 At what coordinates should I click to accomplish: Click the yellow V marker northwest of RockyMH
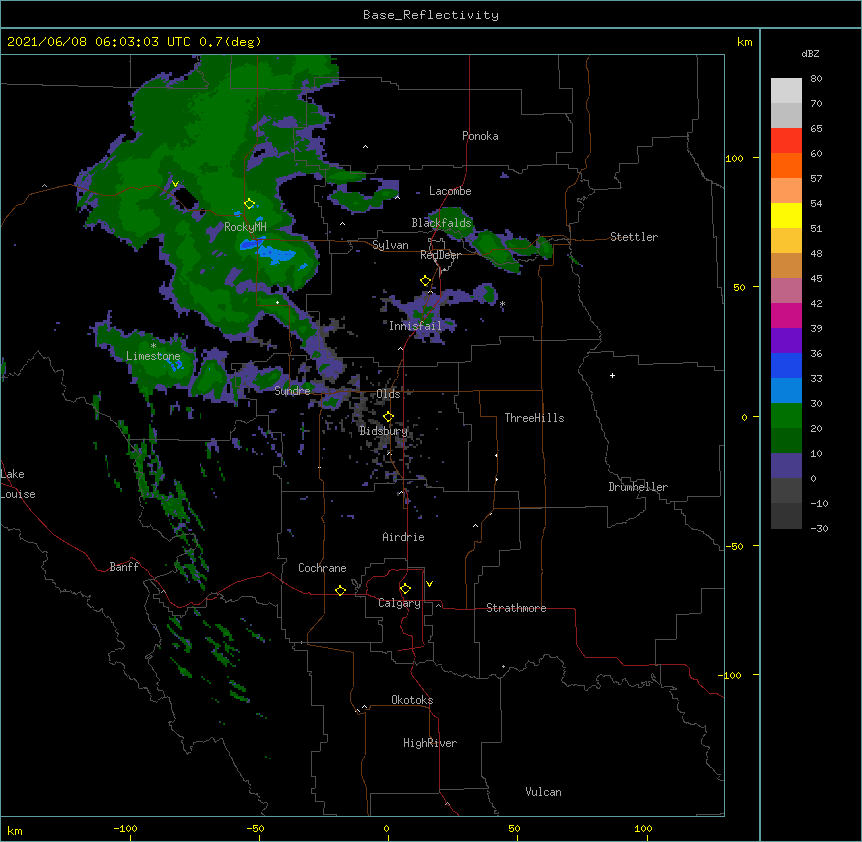(175, 184)
